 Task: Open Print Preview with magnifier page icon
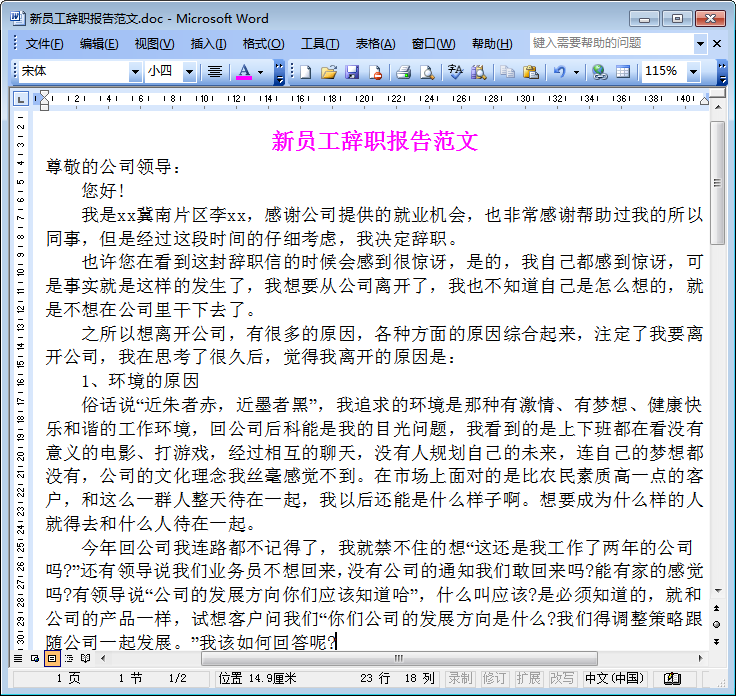point(427,72)
